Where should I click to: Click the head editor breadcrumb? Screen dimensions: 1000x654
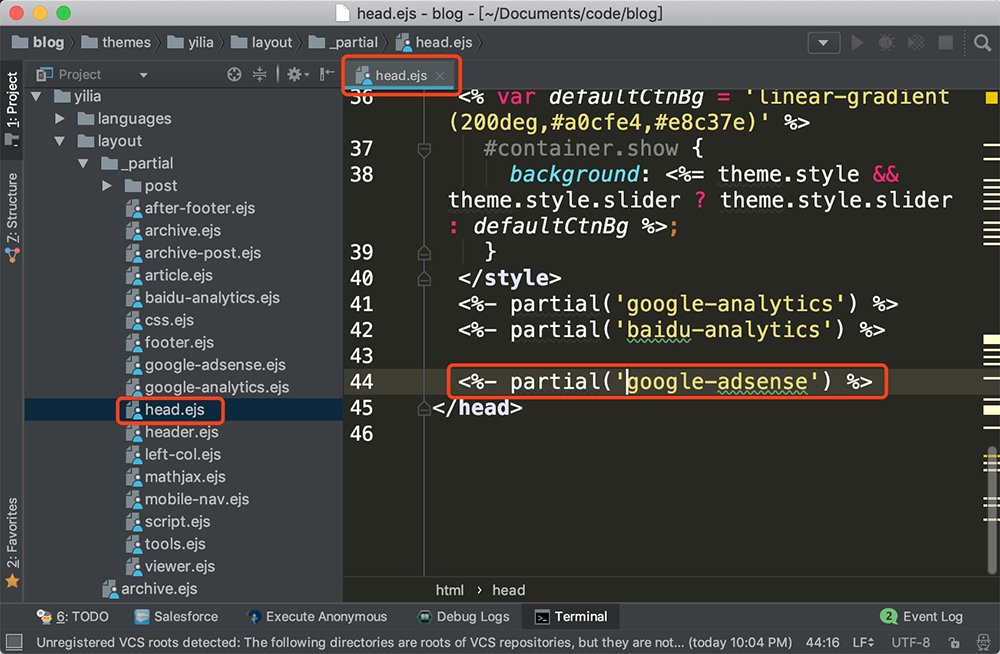coord(508,590)
